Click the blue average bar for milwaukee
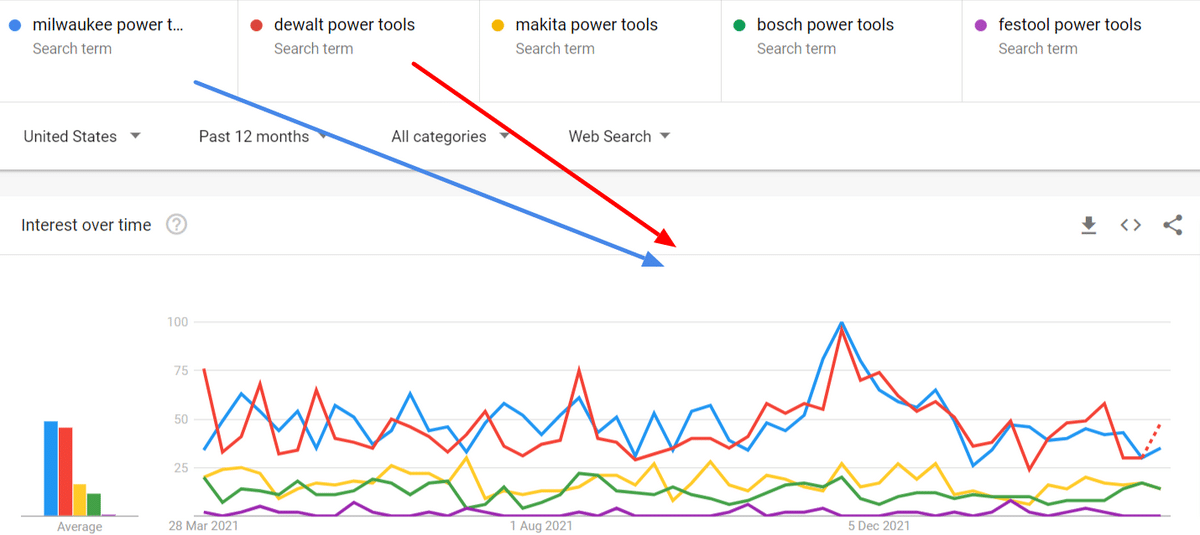 (50, 468)
